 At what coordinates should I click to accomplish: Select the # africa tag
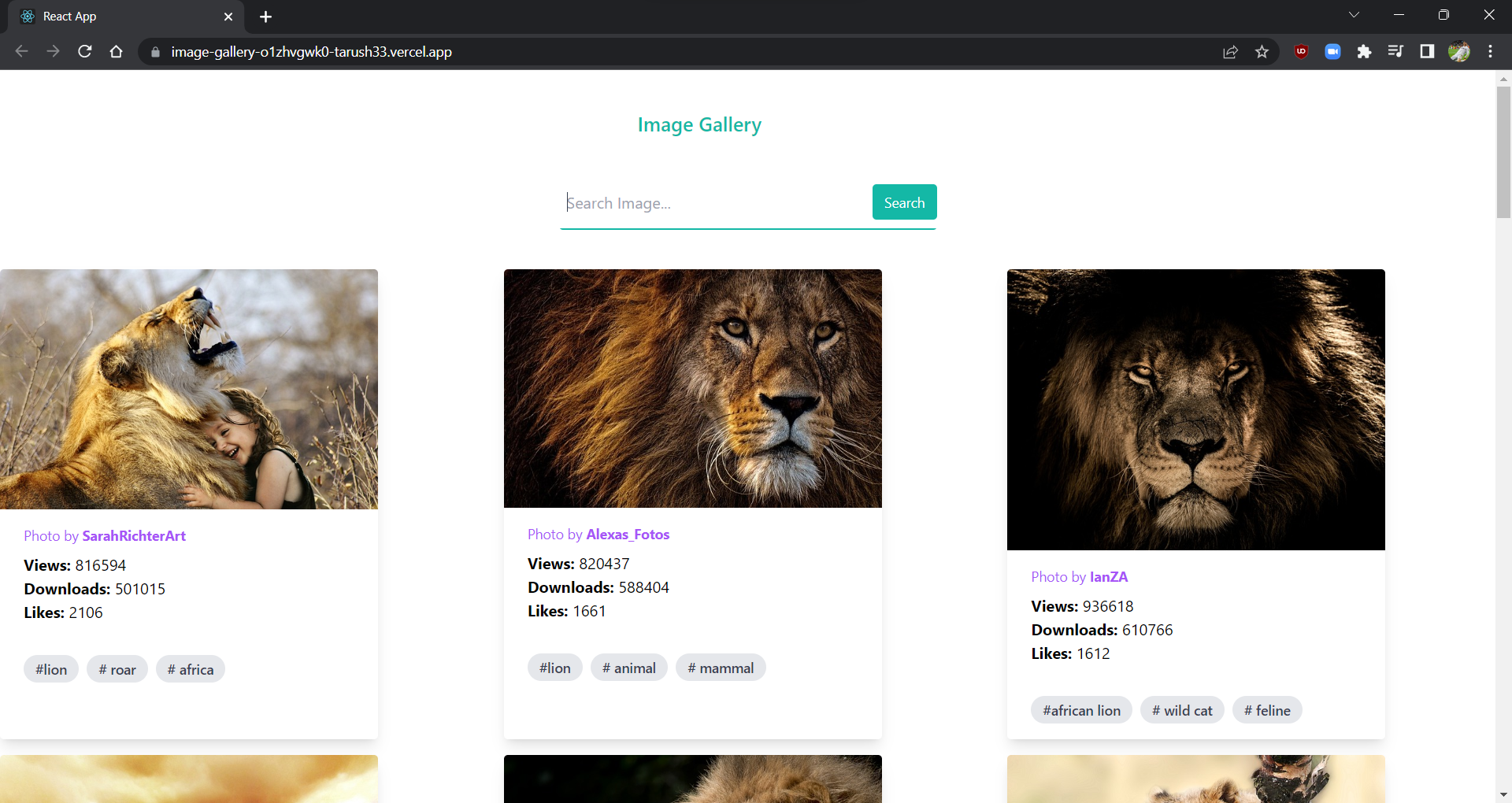(x=191, y=669)
